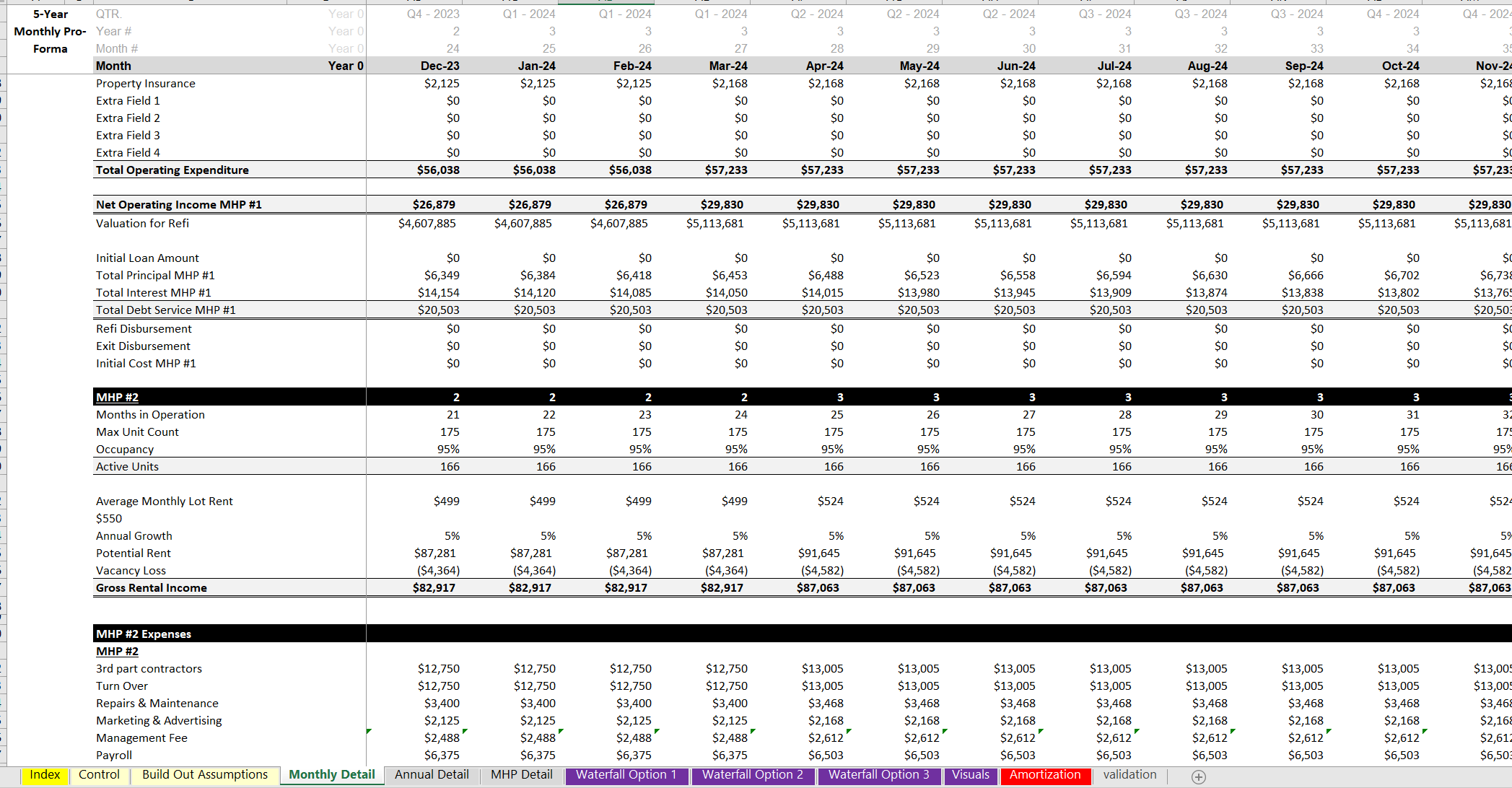Open the Index sheet tab
Screen dimensions: 1512x788
pos(45,775)
